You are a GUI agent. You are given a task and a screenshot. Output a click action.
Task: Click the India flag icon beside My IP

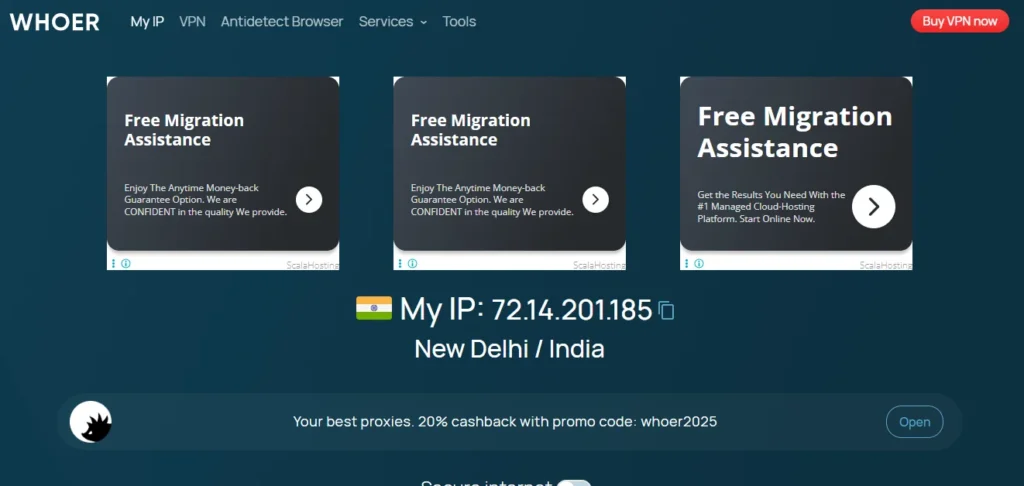374,309
